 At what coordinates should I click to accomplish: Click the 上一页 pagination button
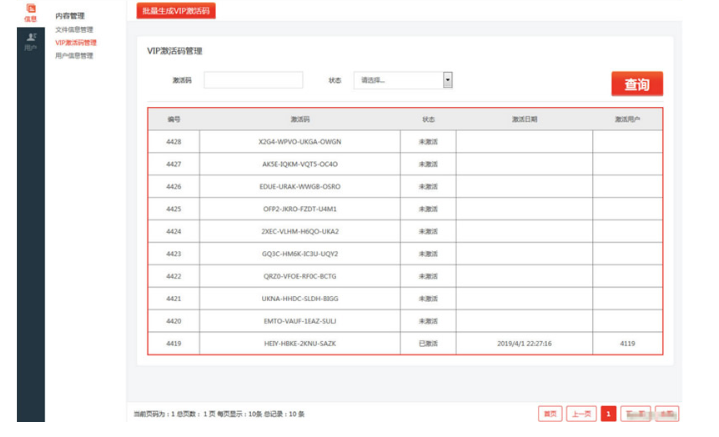pos(581,413)
